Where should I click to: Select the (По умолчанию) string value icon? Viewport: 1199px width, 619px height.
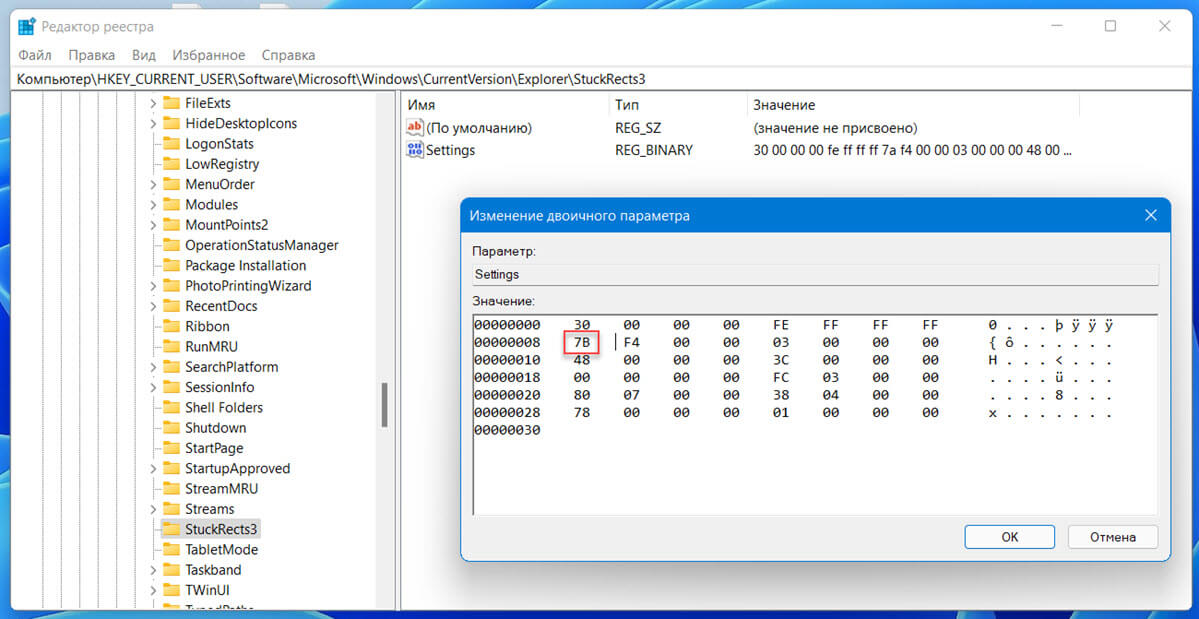point(414,128)
